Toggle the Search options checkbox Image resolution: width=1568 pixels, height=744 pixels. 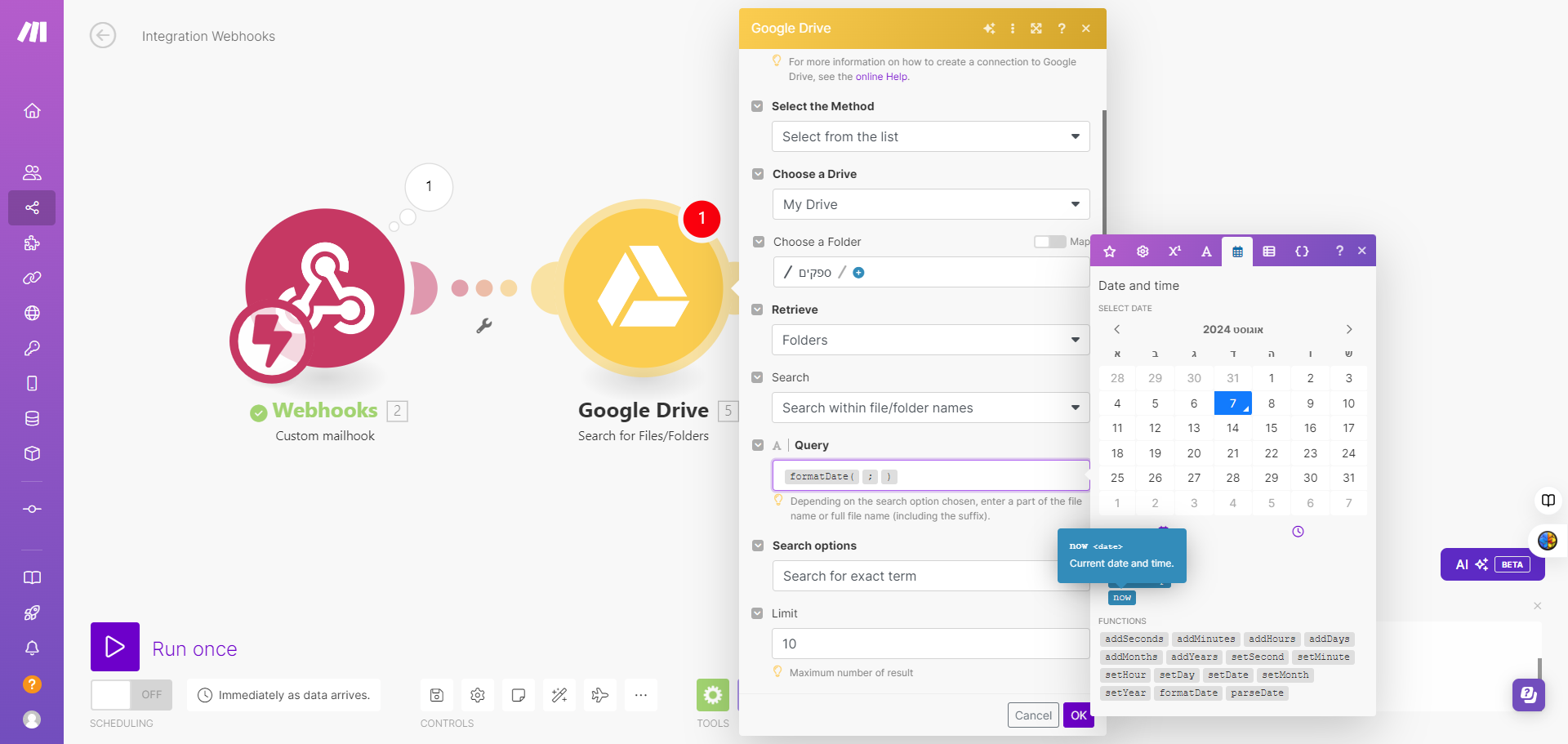tap(758, 546)
